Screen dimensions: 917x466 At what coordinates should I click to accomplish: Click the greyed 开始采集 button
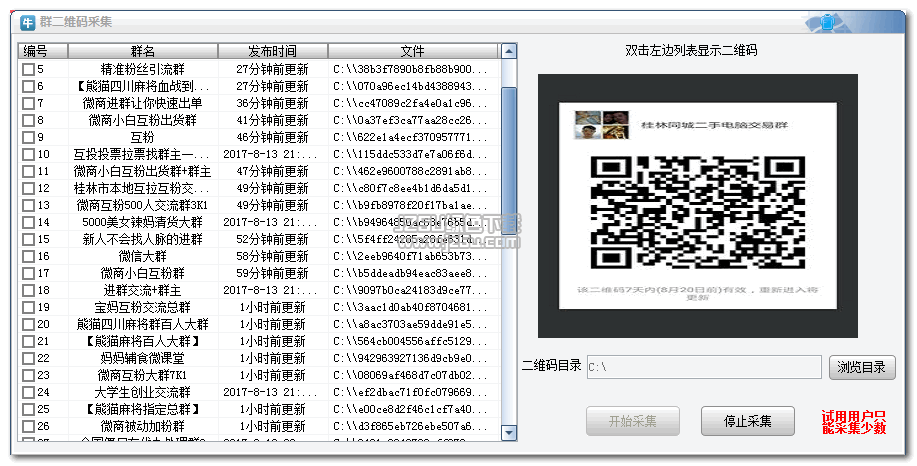(633, 421)
